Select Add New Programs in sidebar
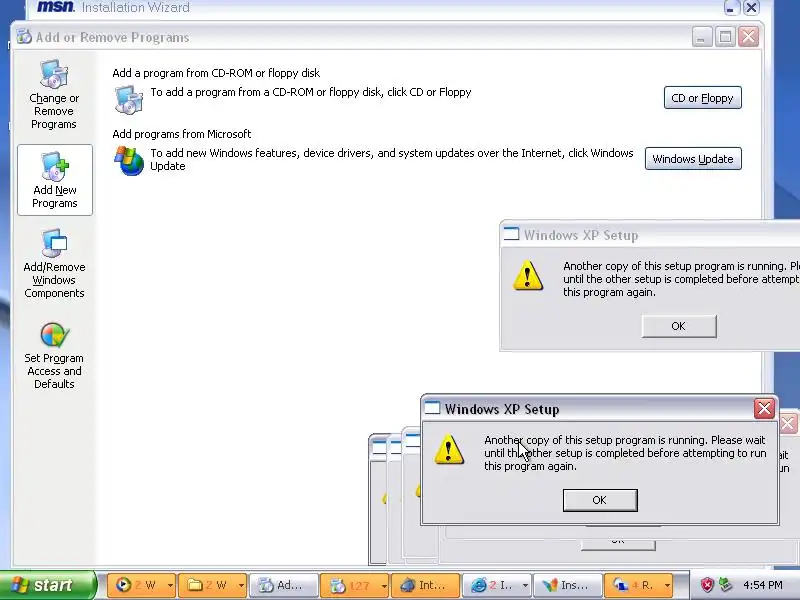The image size is (800, 600). pyautogui.click(x=55, y=180)
